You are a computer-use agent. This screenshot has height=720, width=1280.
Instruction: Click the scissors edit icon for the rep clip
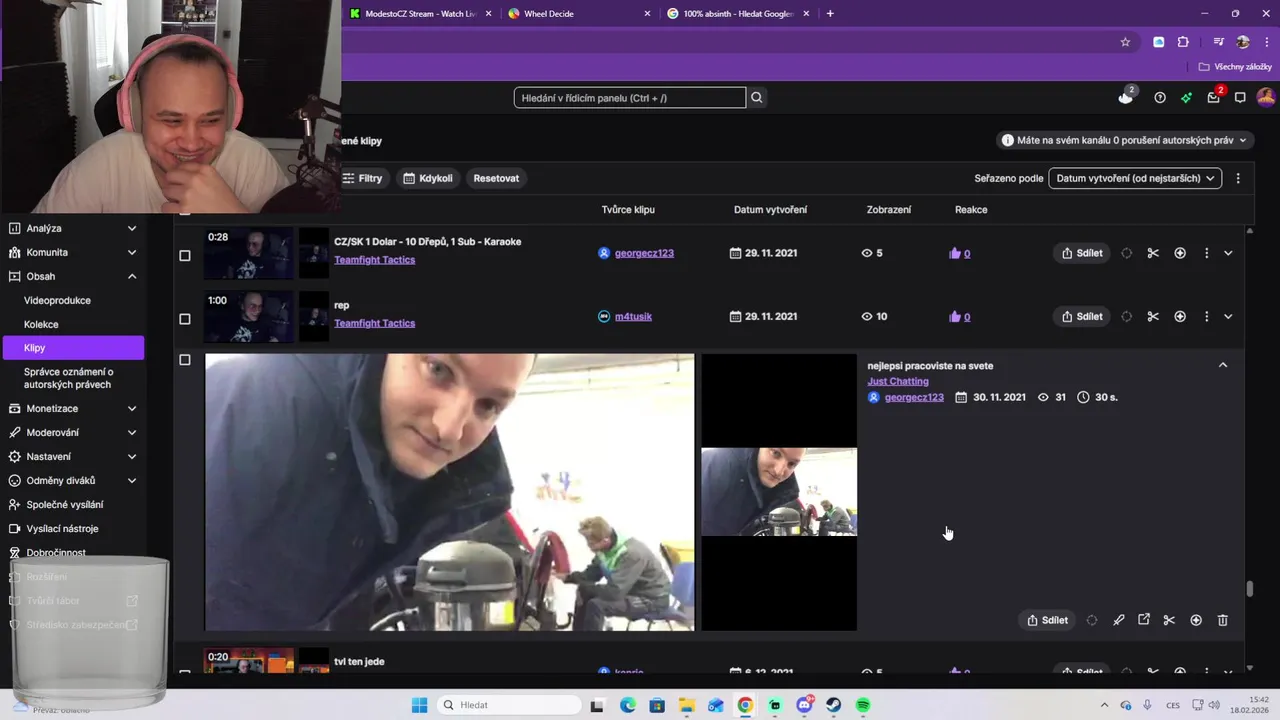pos(1153,316)
